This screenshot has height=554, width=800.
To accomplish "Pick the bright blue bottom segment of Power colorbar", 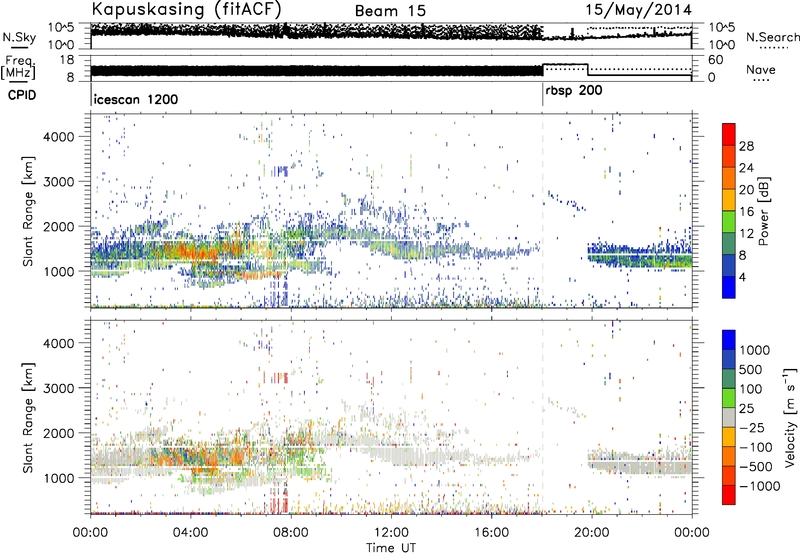I will (x=729, y=287).
